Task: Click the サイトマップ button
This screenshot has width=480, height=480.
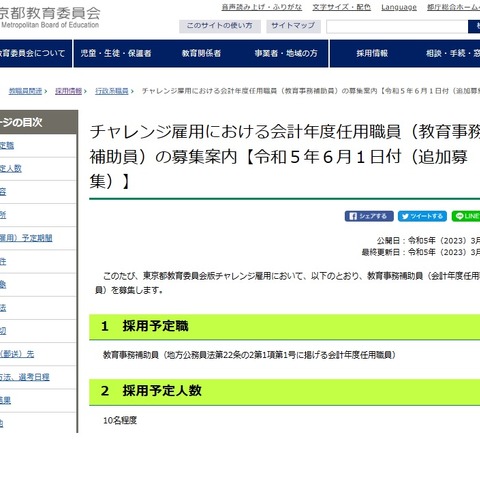Action: coord(293,26)
